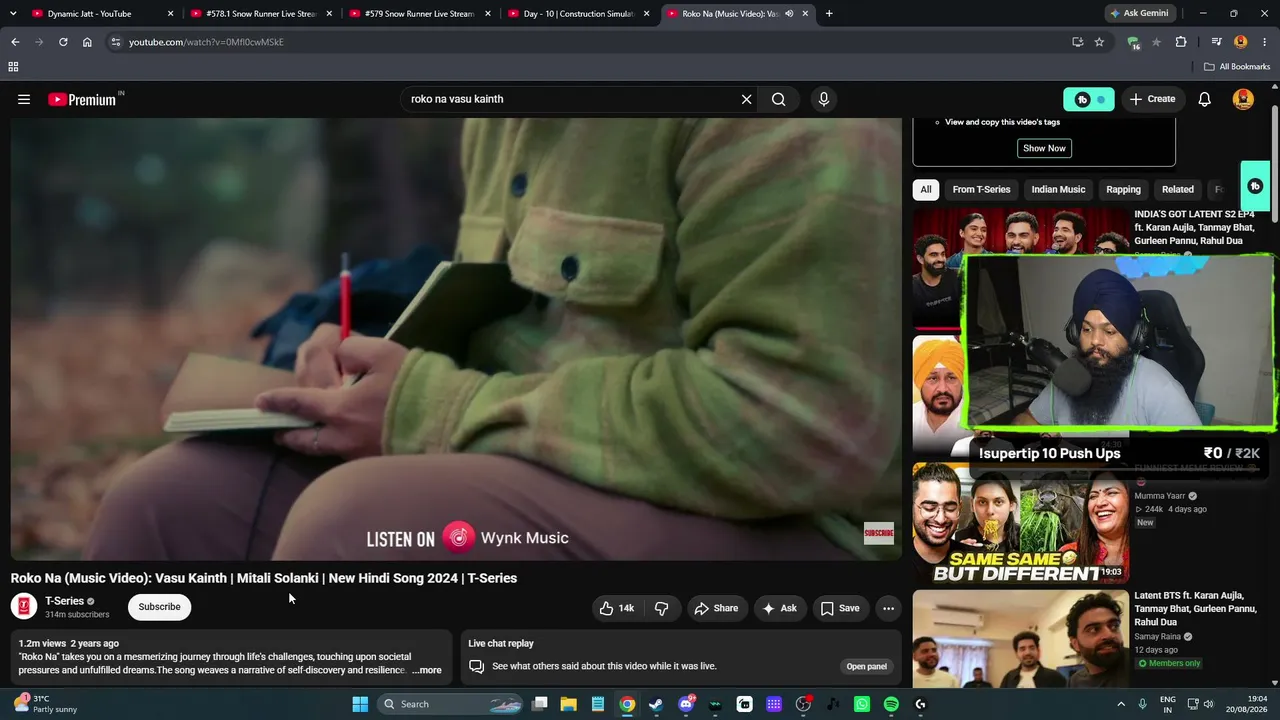Open WhatsApp from the taskbar
The width and height of the screenshot is (1280, 720).
point(862,704)
